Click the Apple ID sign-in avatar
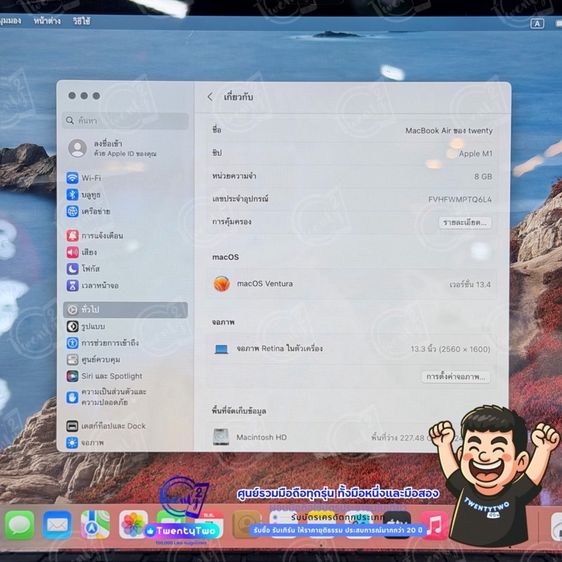This screenshot has width=562, height=562. [77, 148]
